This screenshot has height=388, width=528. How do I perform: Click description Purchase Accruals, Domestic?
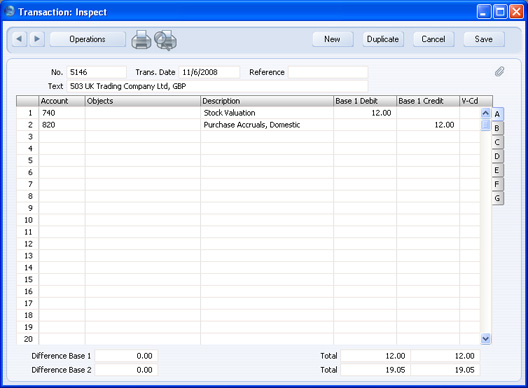pyautogui.click(x=252, y=125)
